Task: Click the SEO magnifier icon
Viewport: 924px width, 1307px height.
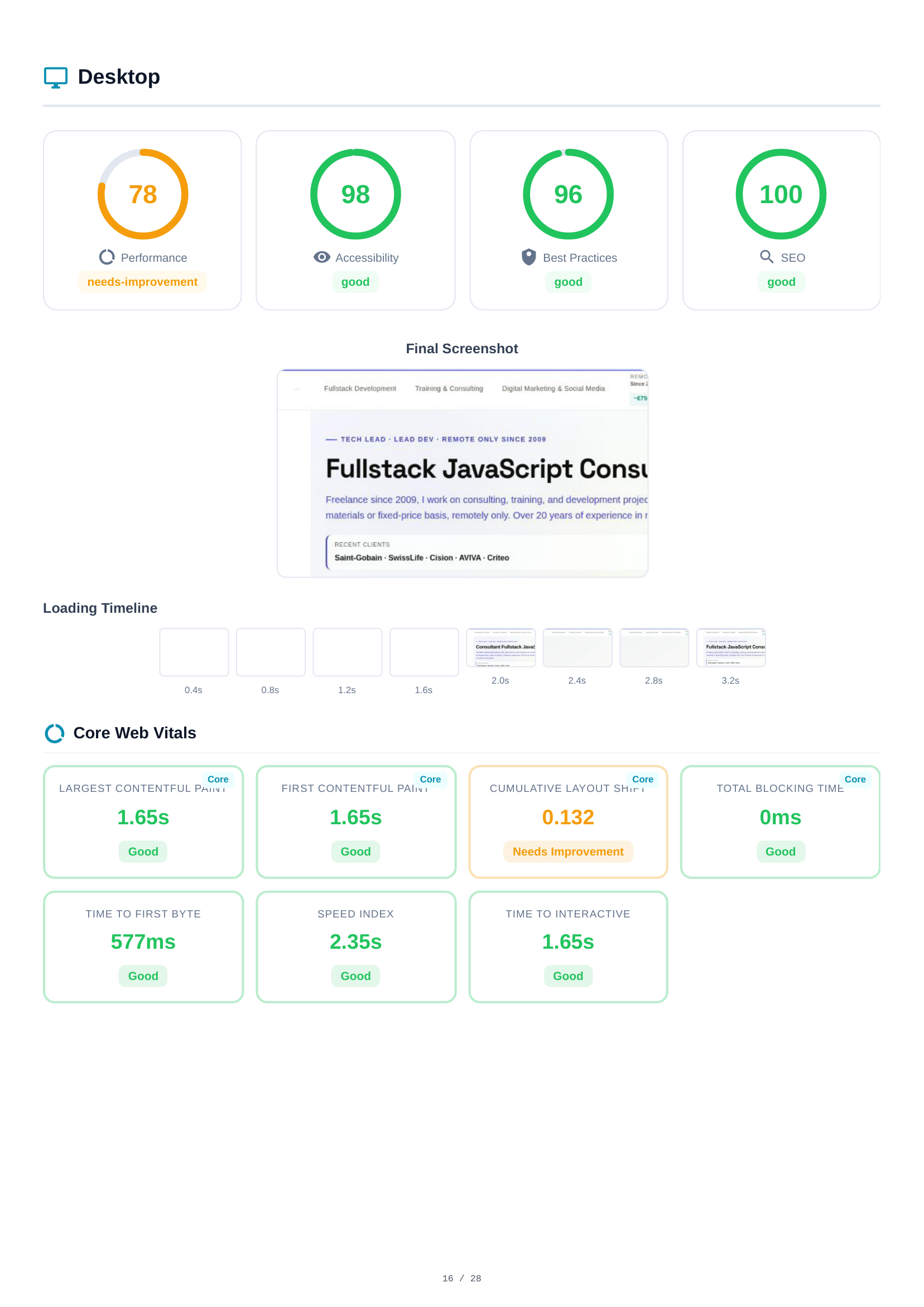Action: coord(766,257)
